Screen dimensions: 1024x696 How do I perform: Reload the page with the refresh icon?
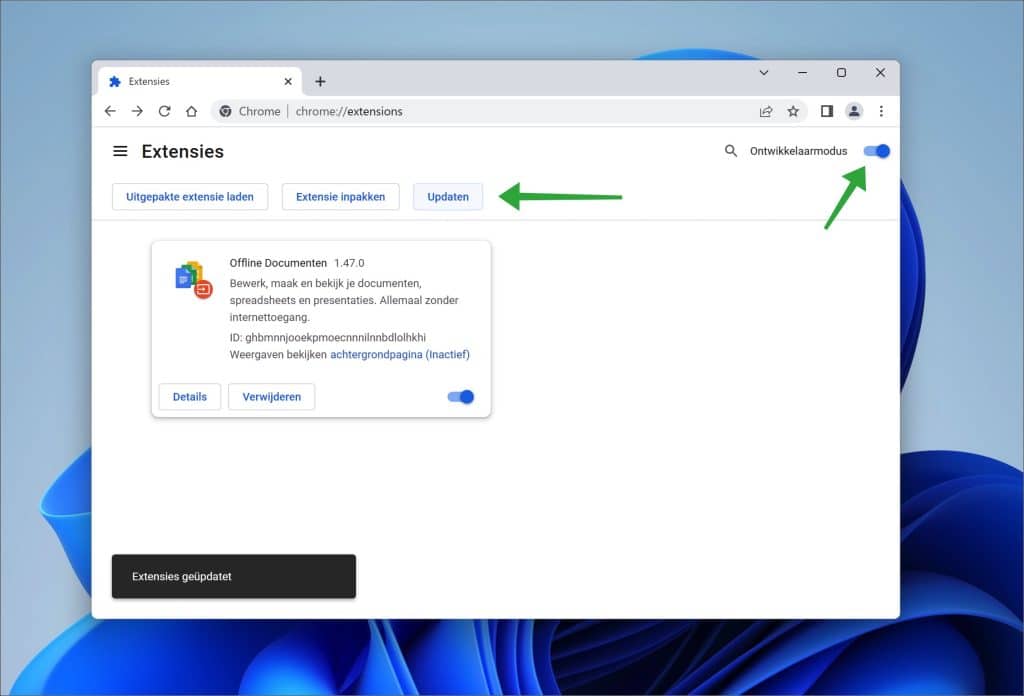point(164,111)
